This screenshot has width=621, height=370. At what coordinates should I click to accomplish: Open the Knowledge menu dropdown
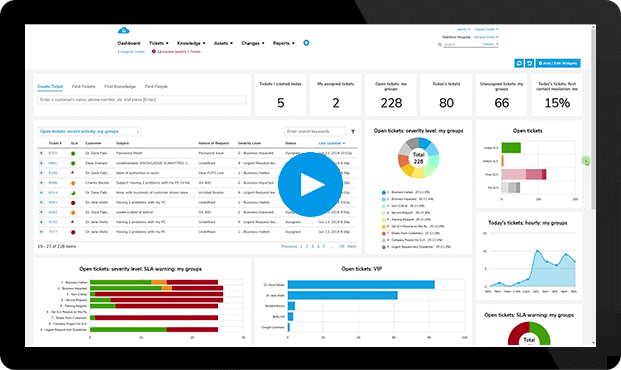[x=191, y=43]
